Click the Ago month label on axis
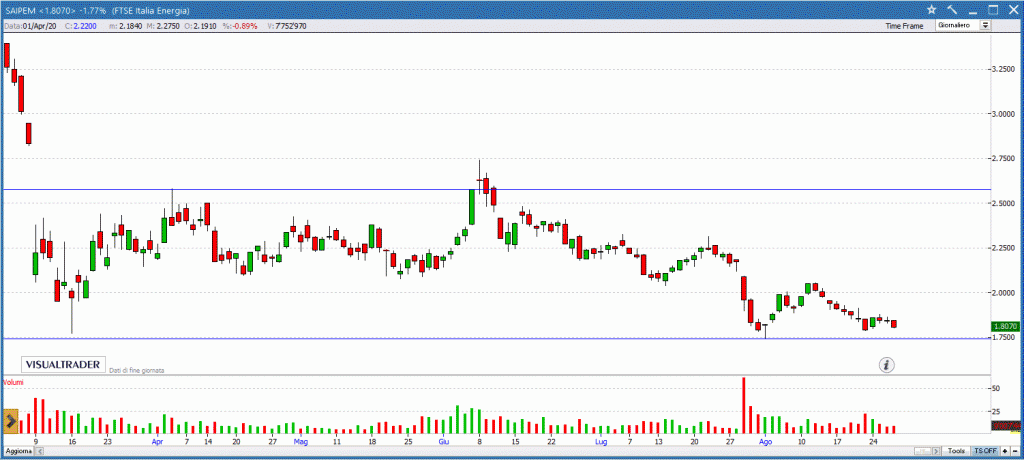Screen dimensions: 1024x460 [x=766, y=442]
